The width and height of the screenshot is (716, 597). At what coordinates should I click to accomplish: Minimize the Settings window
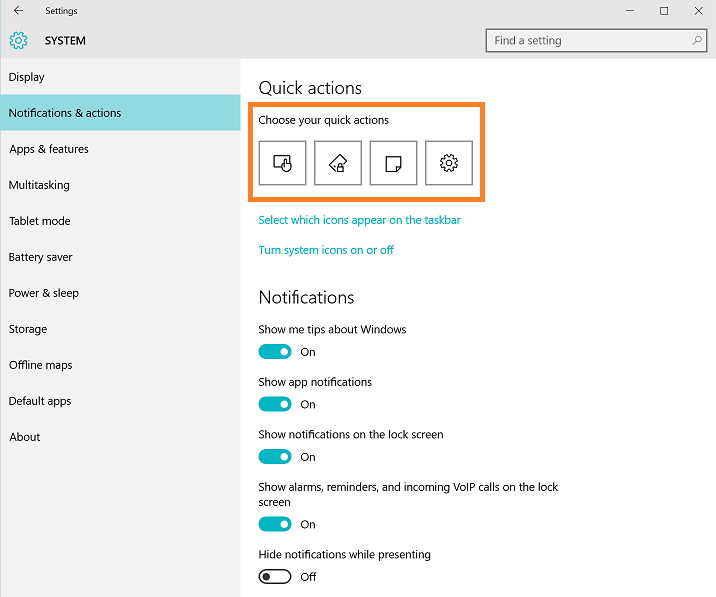[630, 11]
